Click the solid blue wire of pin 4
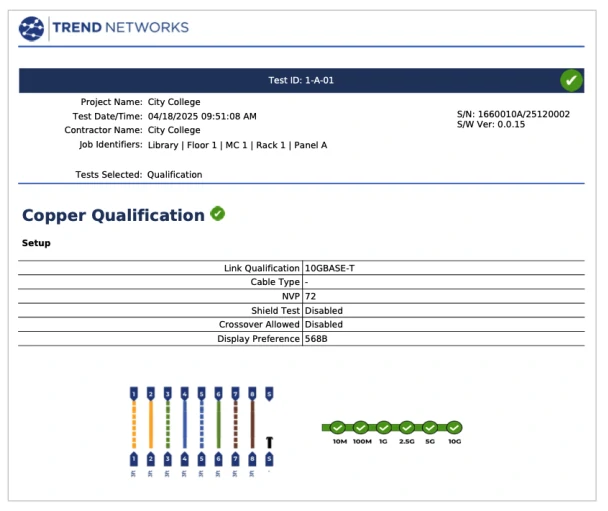 185,425
